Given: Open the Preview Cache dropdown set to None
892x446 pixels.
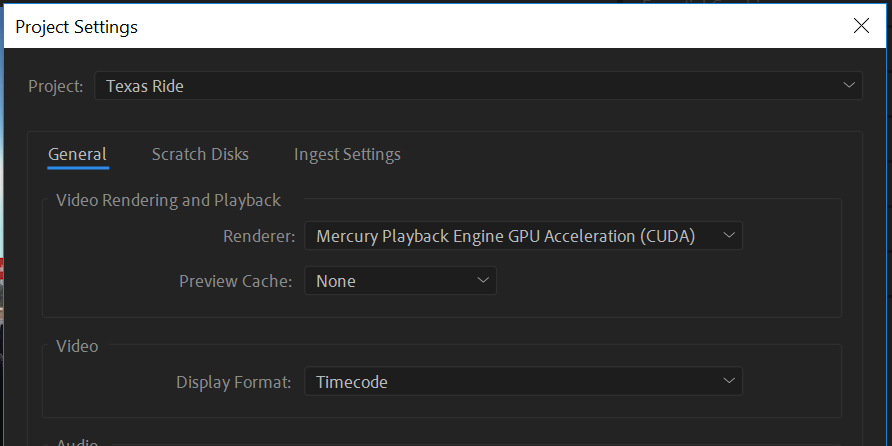Looking at the screenshot, I should (400, 281).
